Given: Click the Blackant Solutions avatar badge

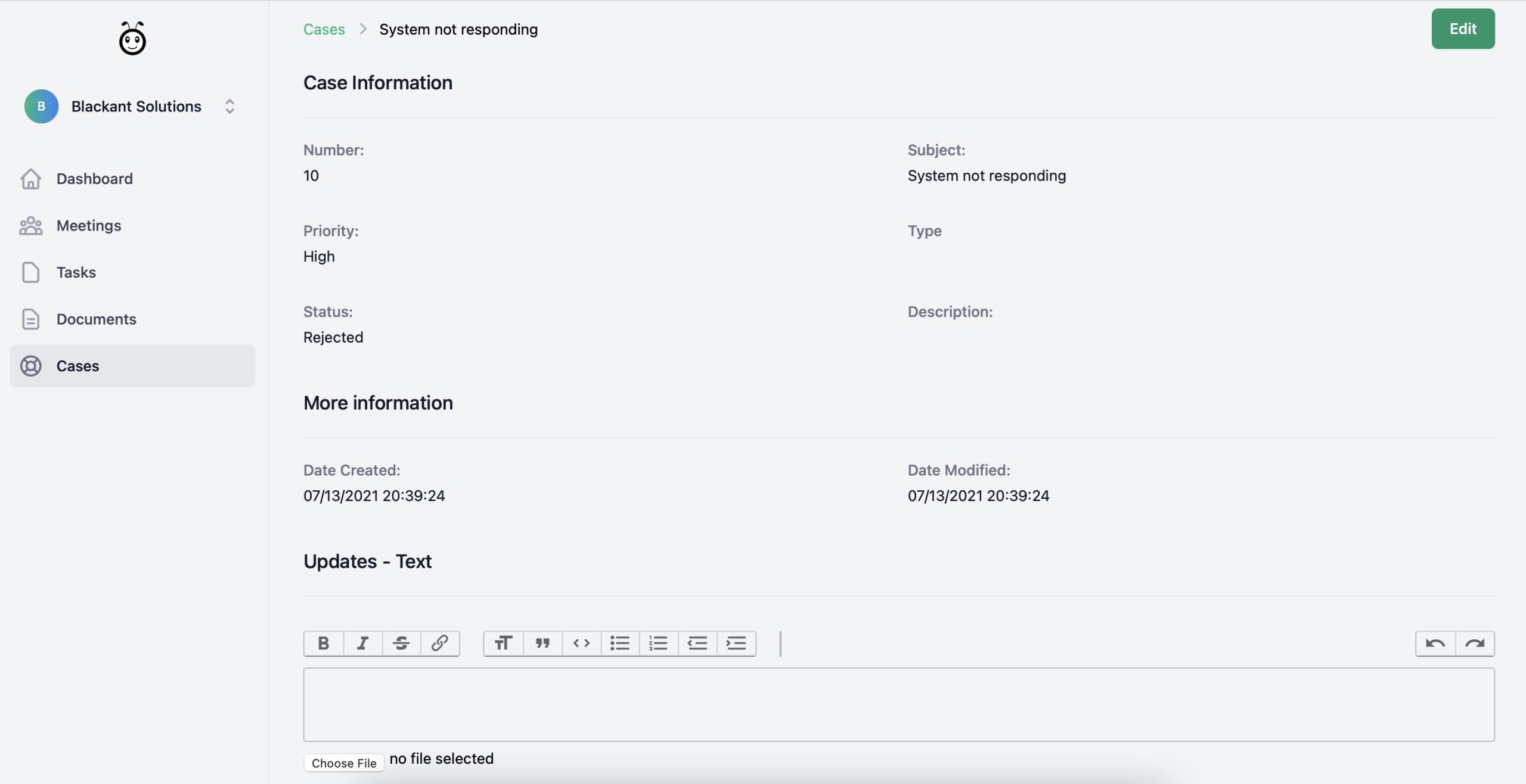Looking at the screenshot, I should pos(41,106).
